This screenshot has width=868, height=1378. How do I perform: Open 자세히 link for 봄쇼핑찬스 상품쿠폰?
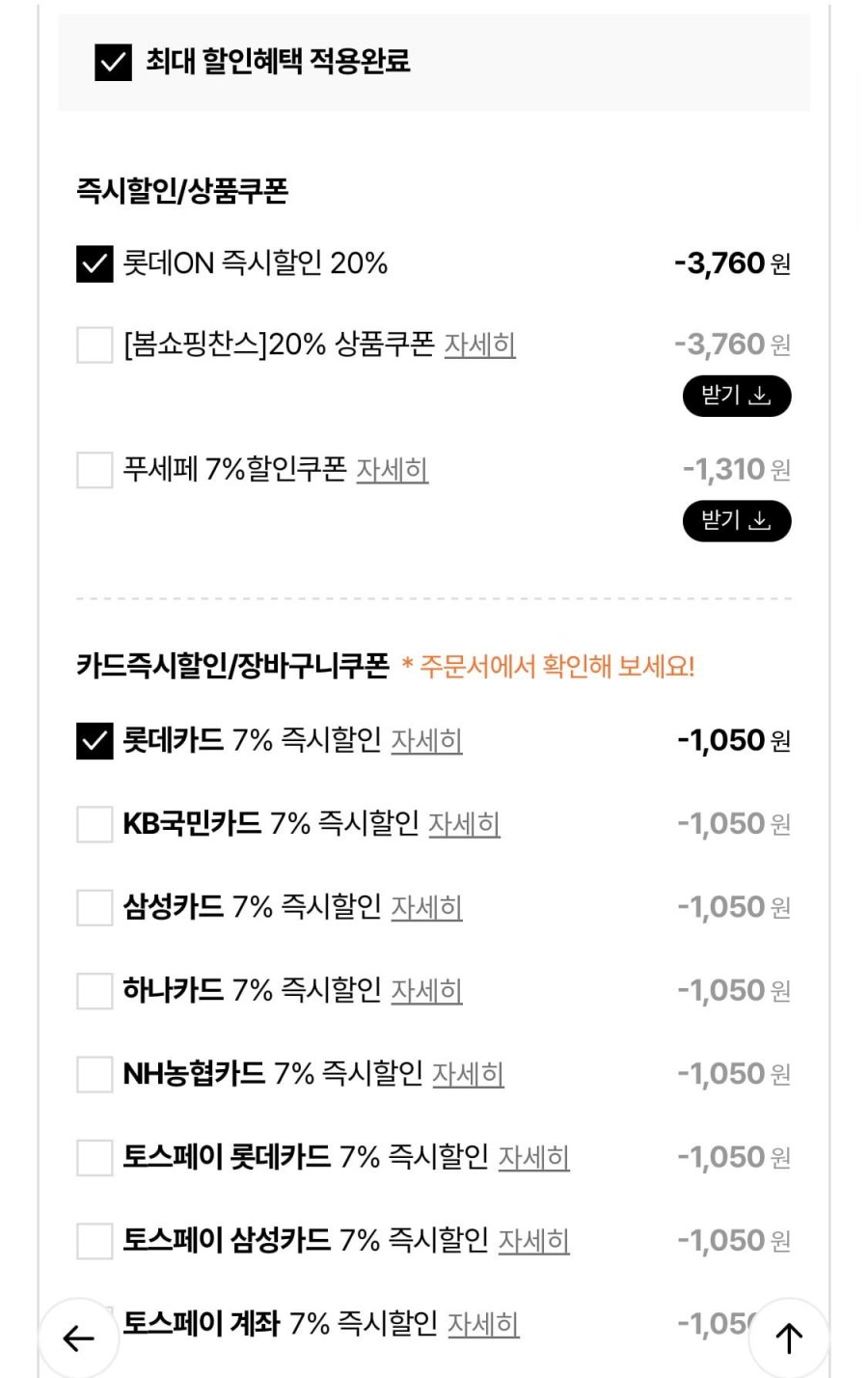point(479,344)
